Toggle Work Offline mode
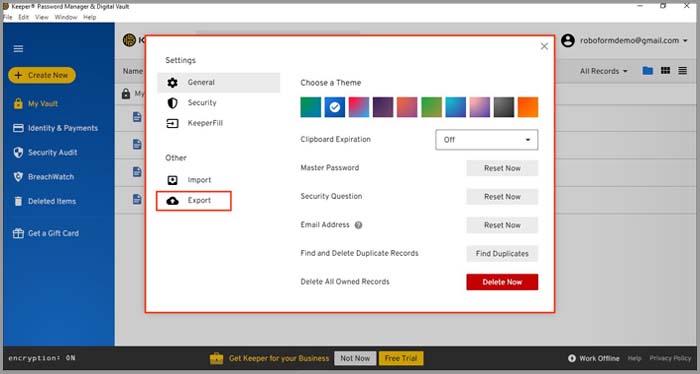This screenshot has height=374, width=700. 593,358
